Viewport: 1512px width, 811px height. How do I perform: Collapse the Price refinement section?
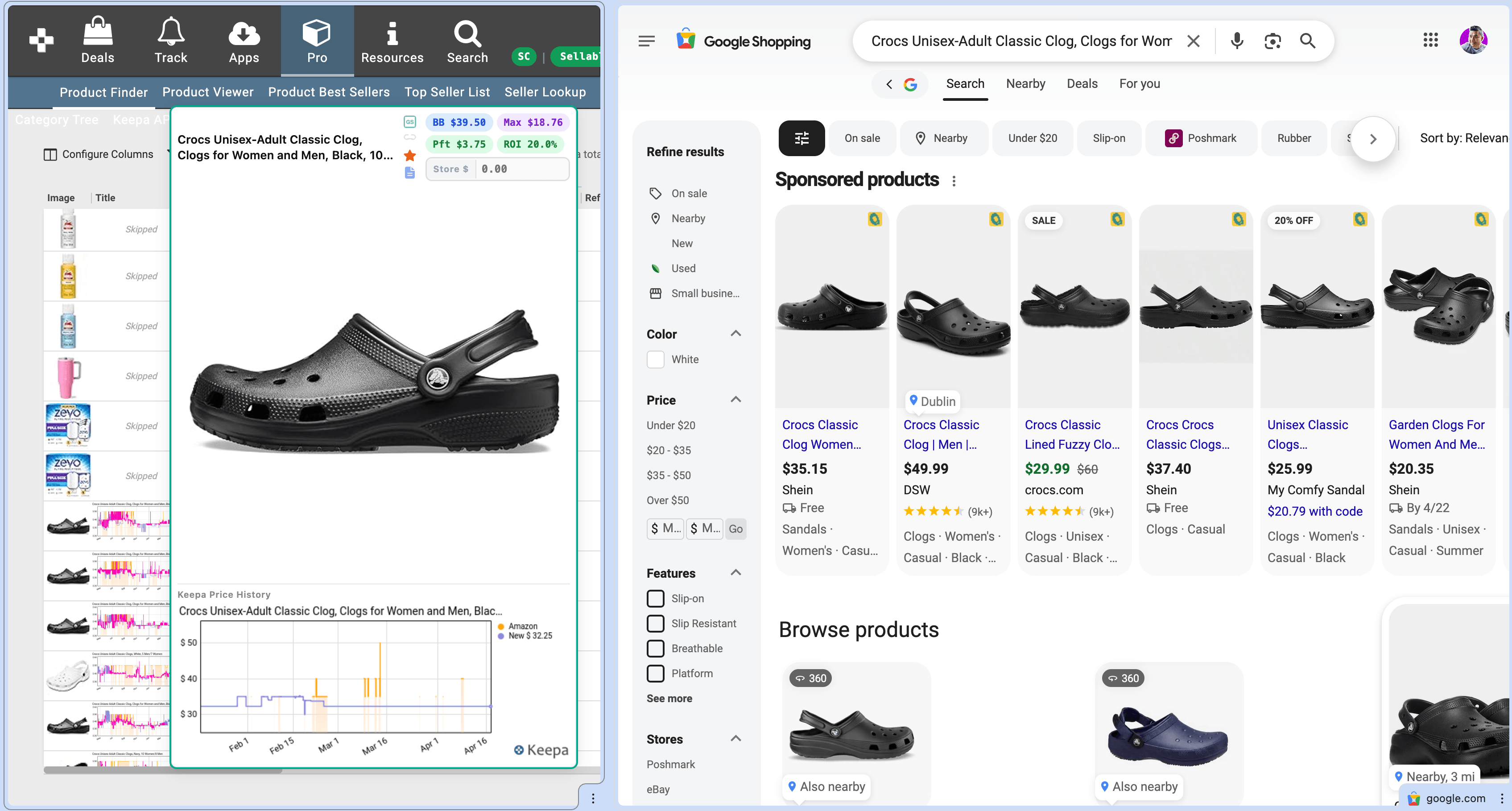tap(735, 399)
